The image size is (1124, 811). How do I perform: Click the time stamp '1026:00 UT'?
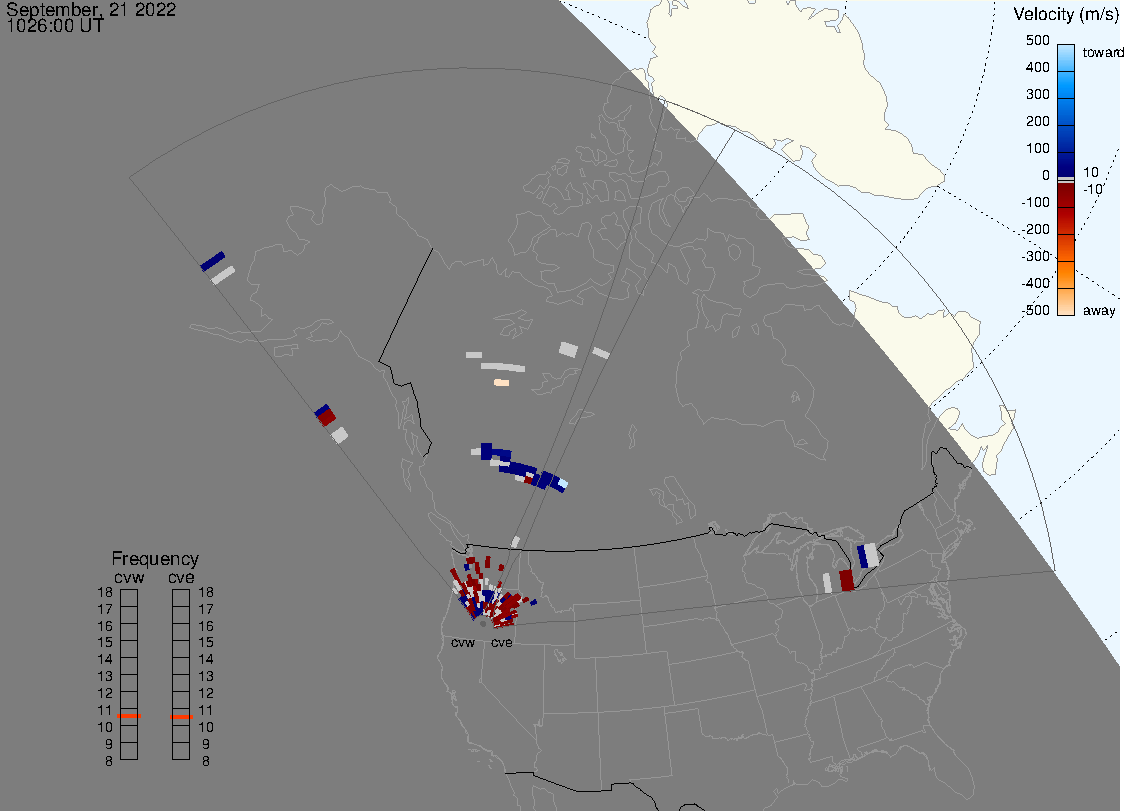[x=55, y=26]
